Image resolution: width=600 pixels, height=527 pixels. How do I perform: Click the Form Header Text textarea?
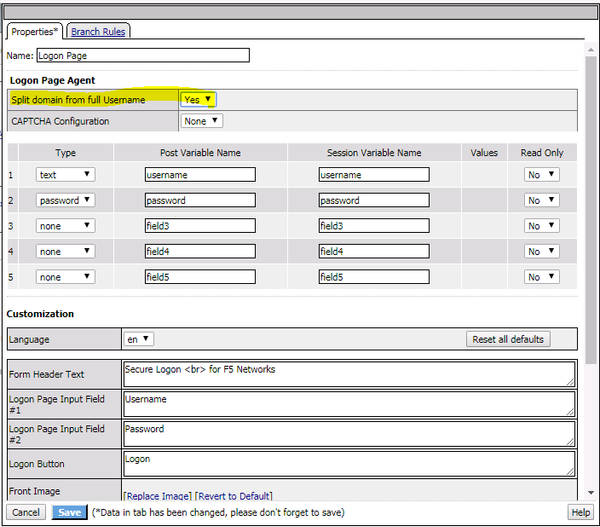(349, 374)
